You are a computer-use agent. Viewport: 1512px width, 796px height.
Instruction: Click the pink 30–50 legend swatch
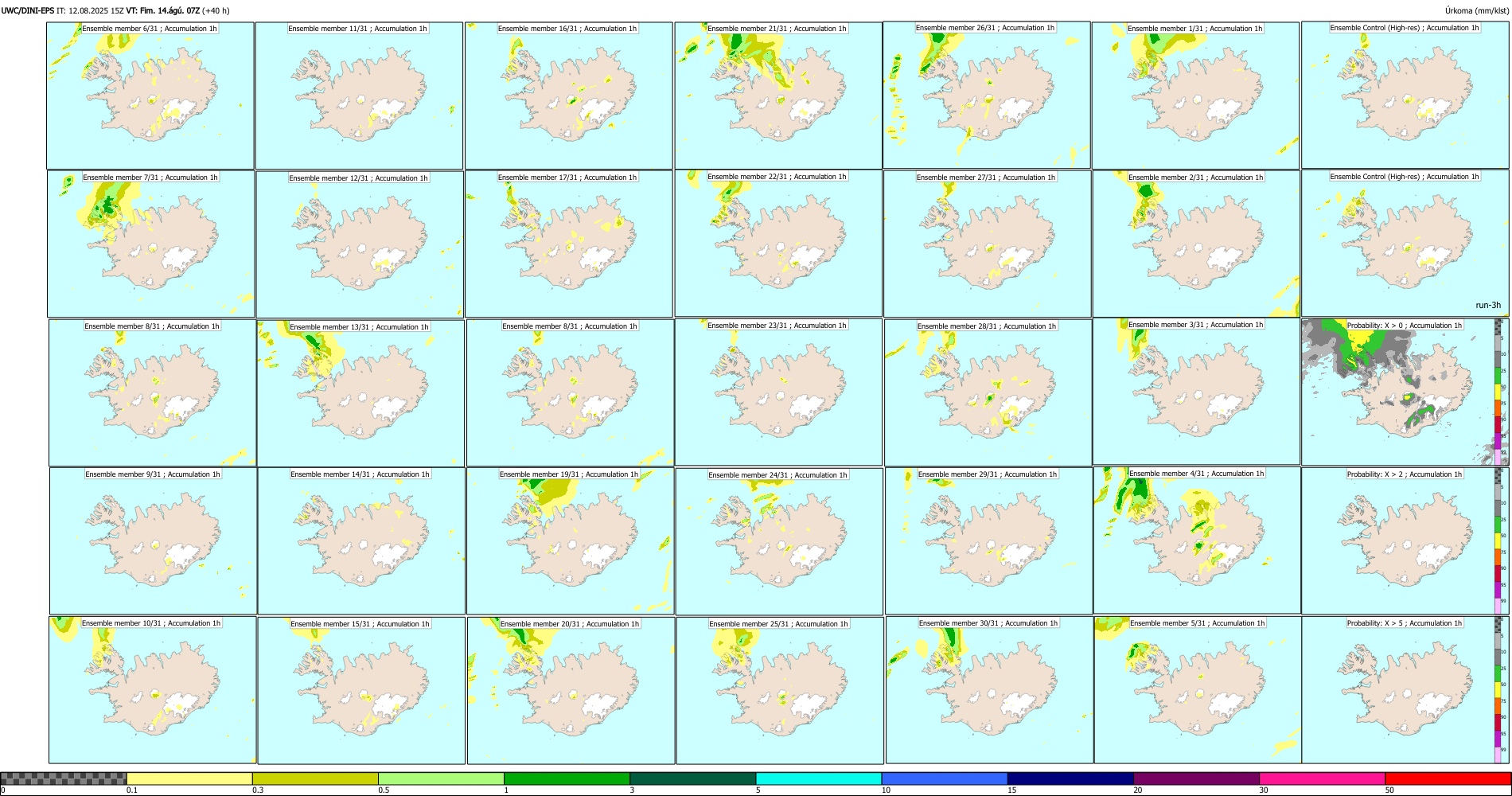pos(1322,778)
